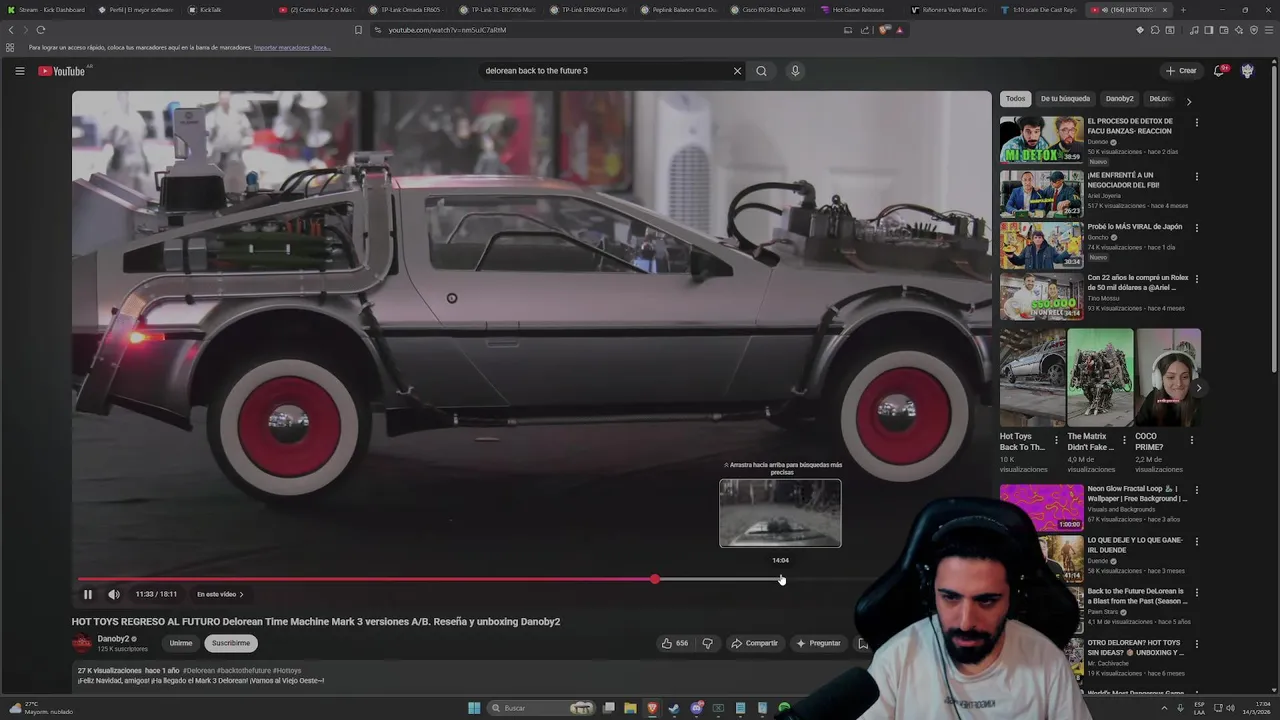This screenshot has height=720, width=1280.
Task: Reload the page
Action: point(41,30)
